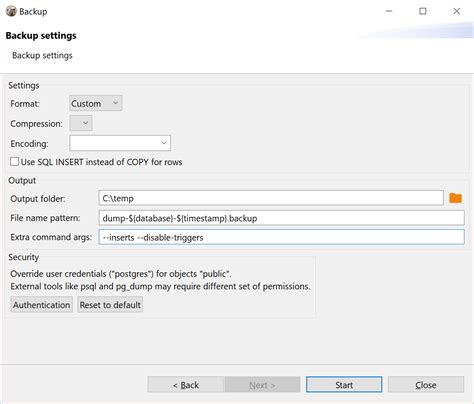Click the 'File name pattern:' label
The image size is (474, 404).
(45, 218)
